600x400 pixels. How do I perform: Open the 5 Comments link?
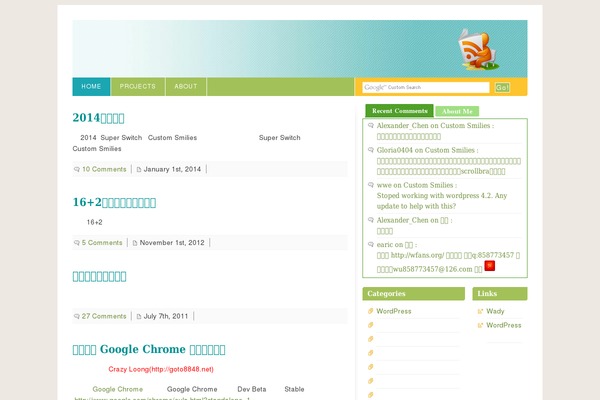pyautogui.click(x=102, y=243)
